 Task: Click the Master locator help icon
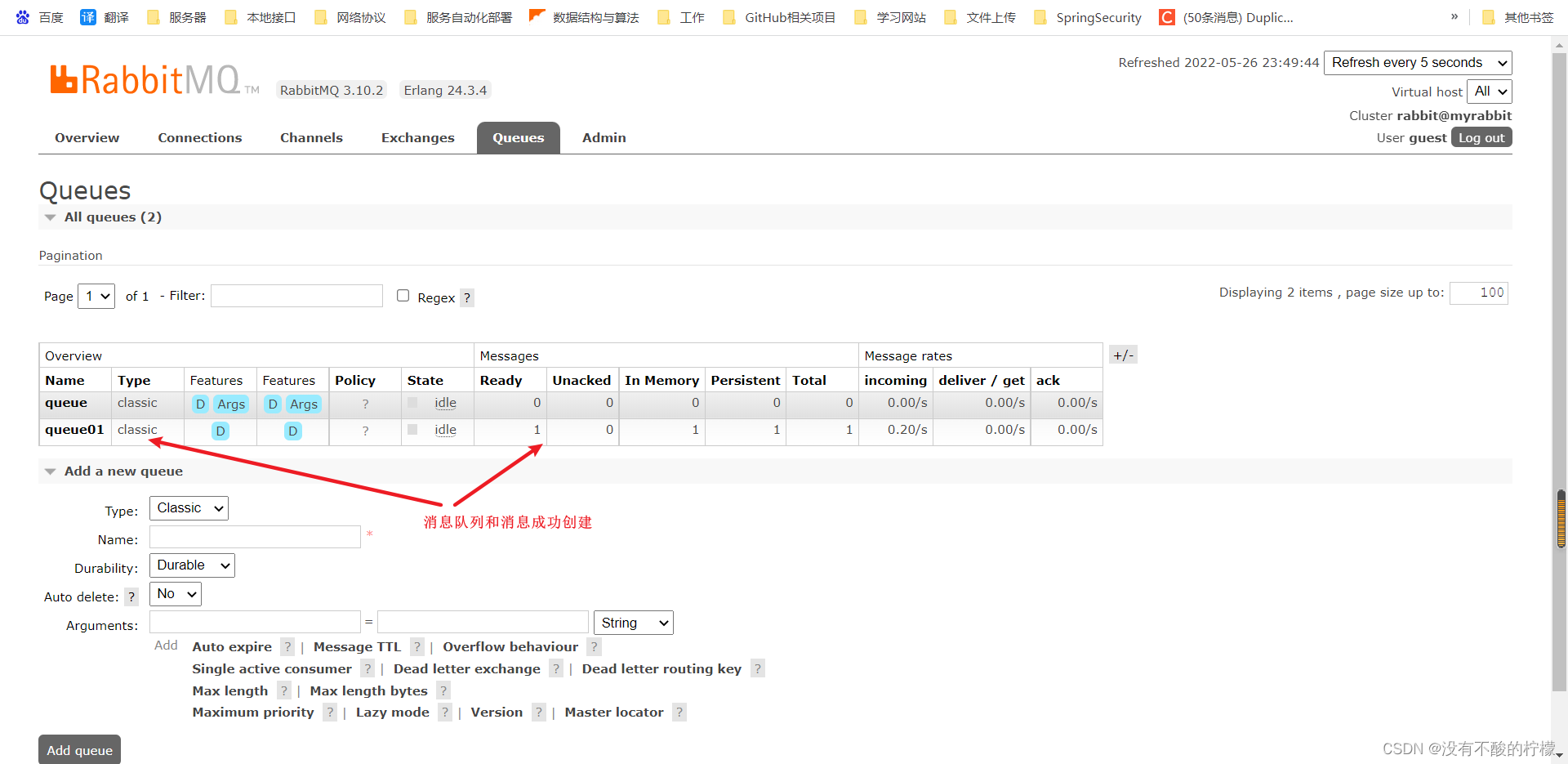tap(679, 713)
